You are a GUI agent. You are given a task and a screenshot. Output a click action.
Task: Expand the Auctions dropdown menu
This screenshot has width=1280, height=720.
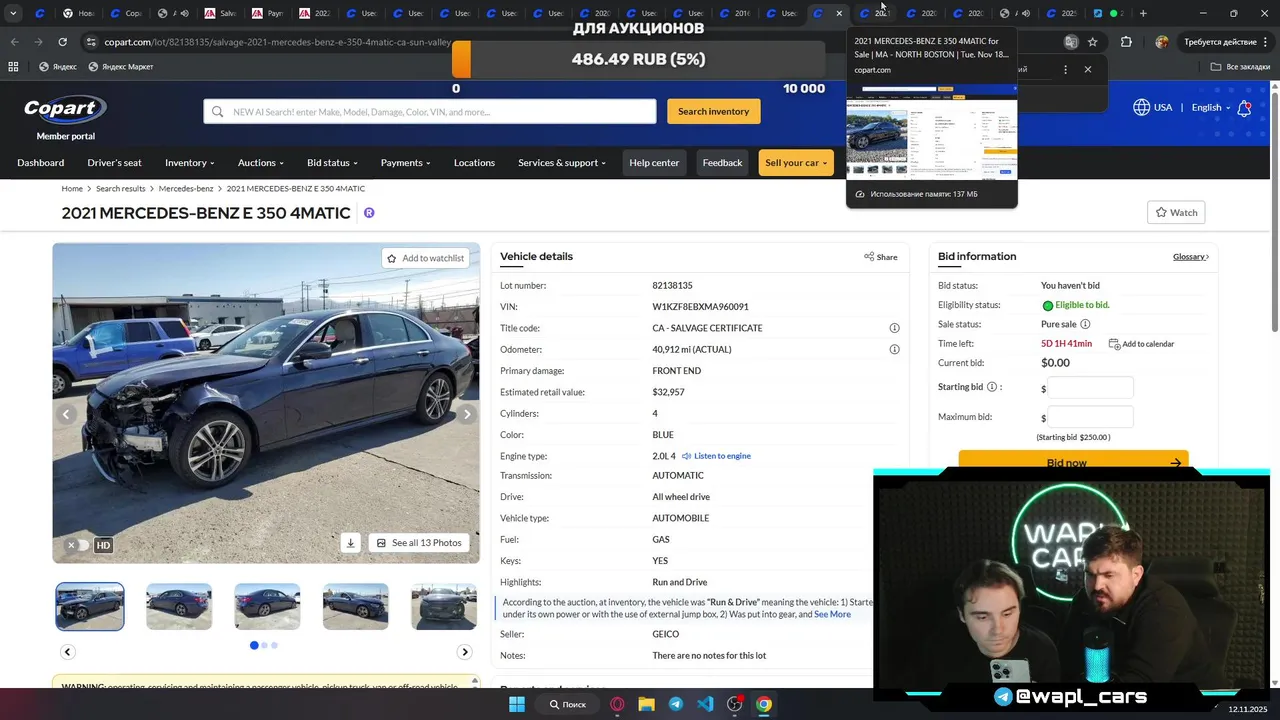(x=260, y=163)
